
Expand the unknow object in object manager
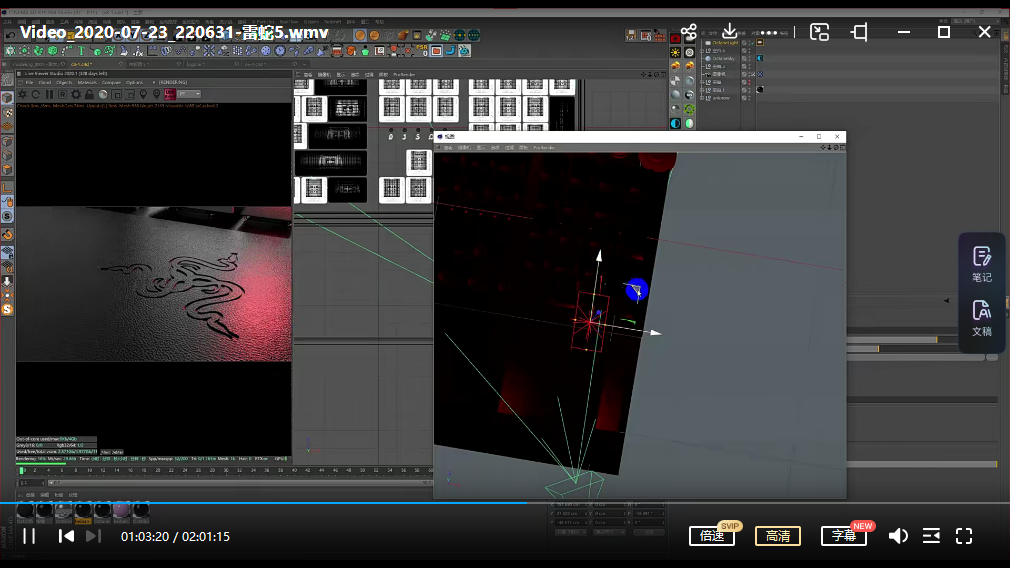pos(702,98)
